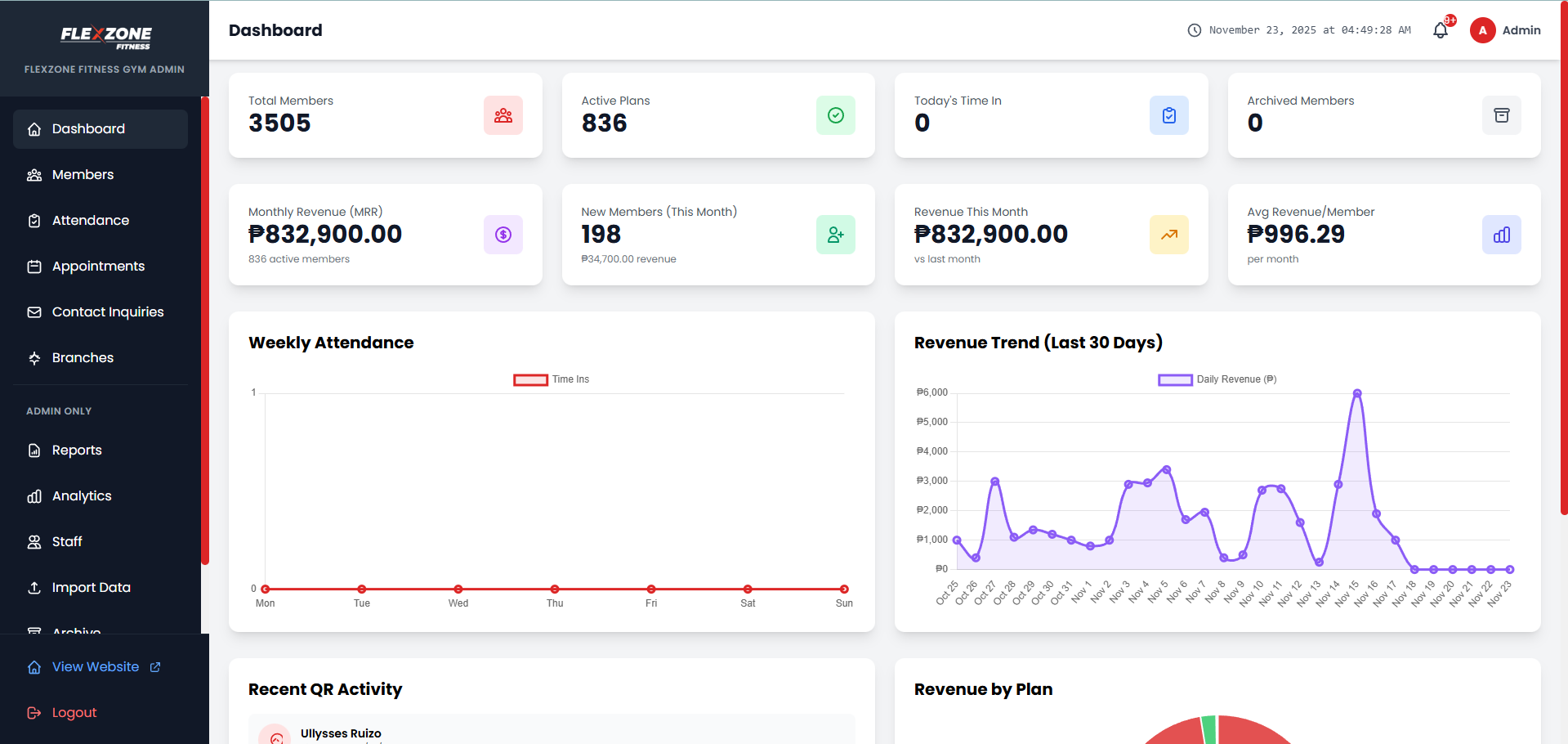Click the Total Members people icon
Screen dimensions: 1568x744
(503, 115)
